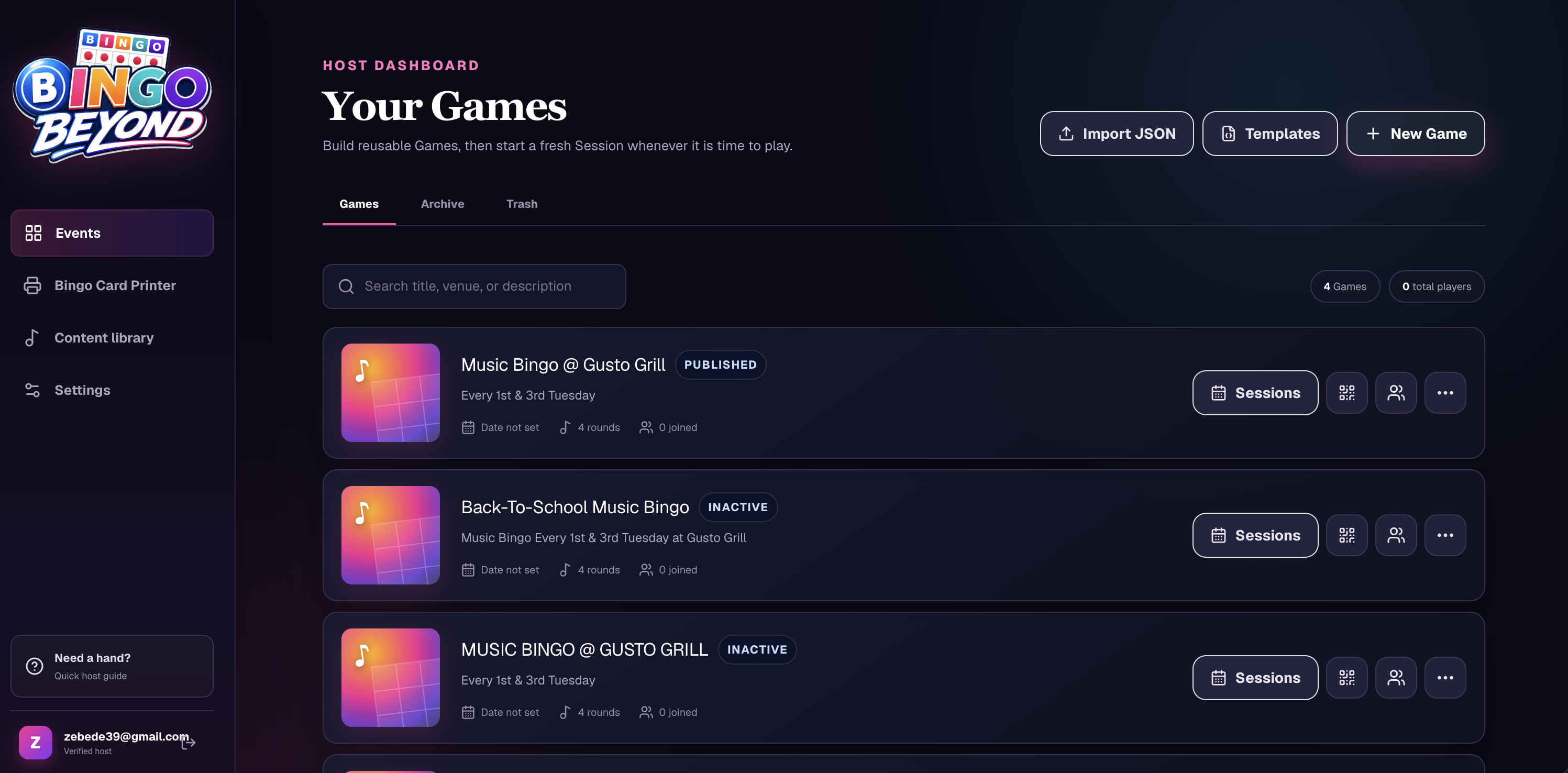The height and width of the screenshot is (773, 1568).
Task: Click the PUBLISHED status badge
Action: click(x=721, y=365)
